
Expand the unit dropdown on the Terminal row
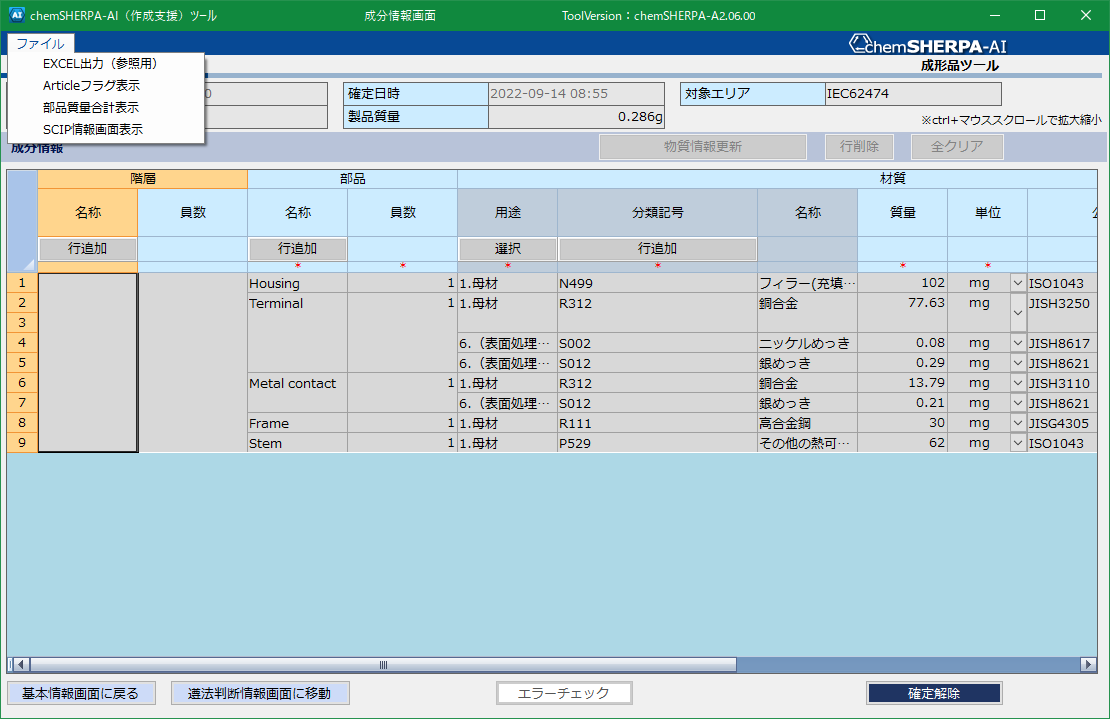pos(1018,312)
